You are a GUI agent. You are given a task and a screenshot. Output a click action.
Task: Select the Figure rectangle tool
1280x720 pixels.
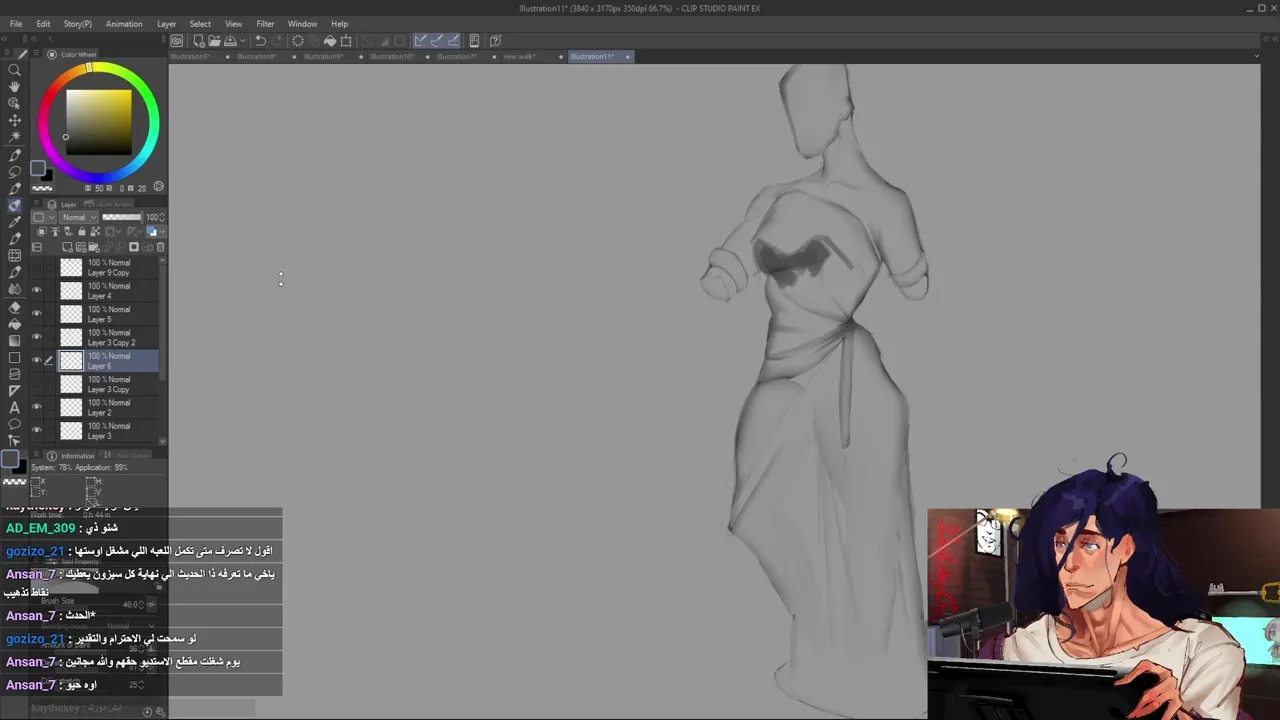tap(14, 358)
